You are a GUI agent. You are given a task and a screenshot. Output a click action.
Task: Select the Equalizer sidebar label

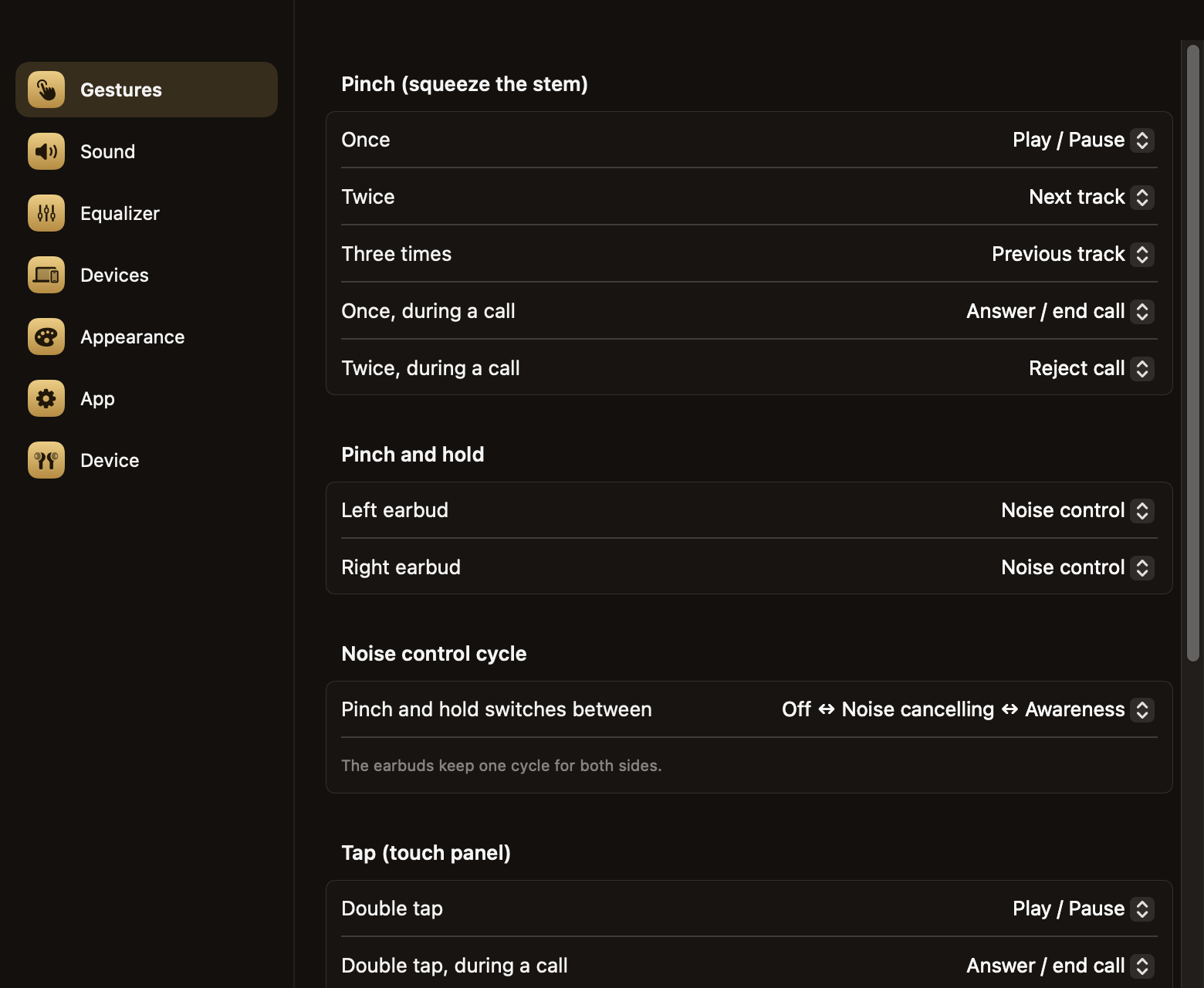point(120,214)
